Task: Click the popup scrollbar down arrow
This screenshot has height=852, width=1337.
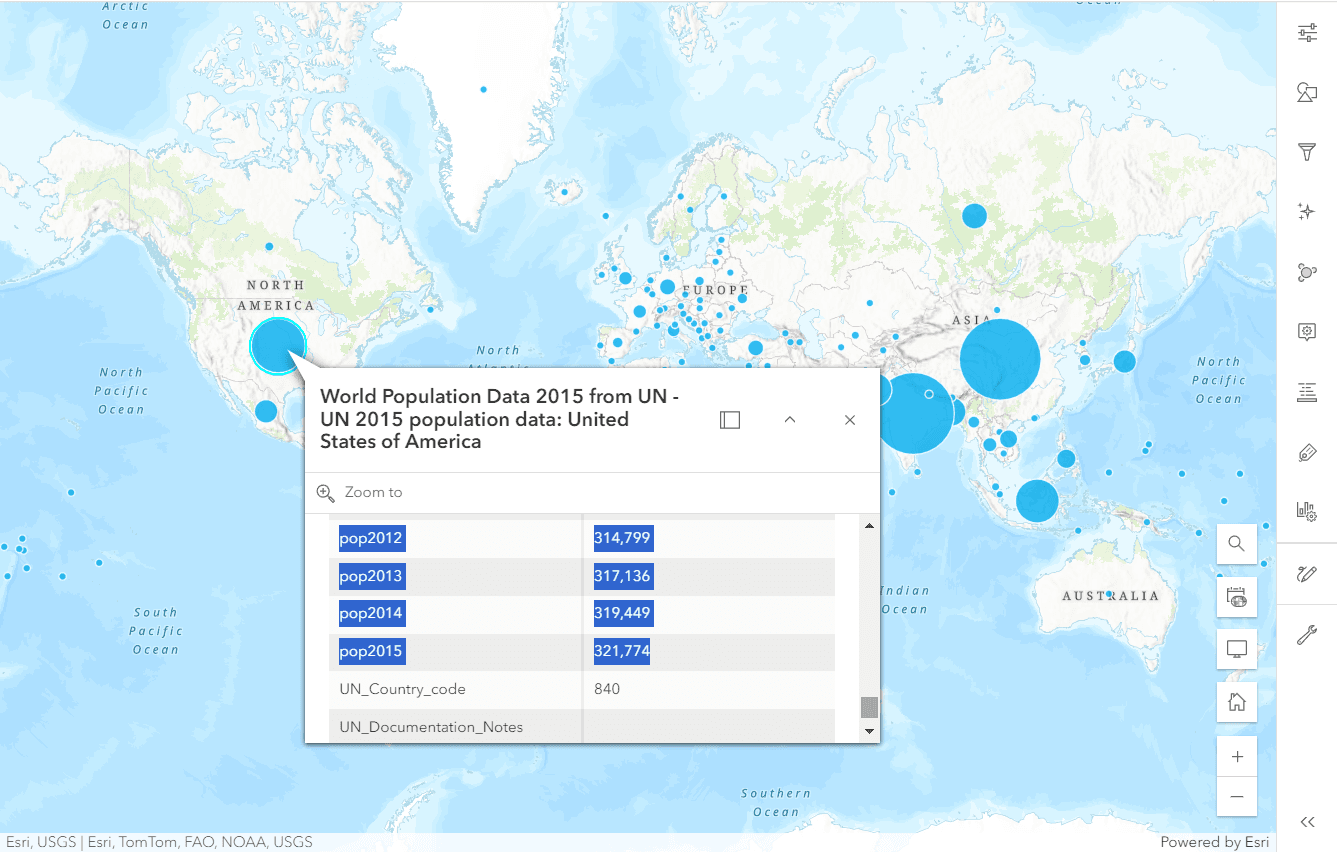Action: pyautogui.click(x=869, y=731)
